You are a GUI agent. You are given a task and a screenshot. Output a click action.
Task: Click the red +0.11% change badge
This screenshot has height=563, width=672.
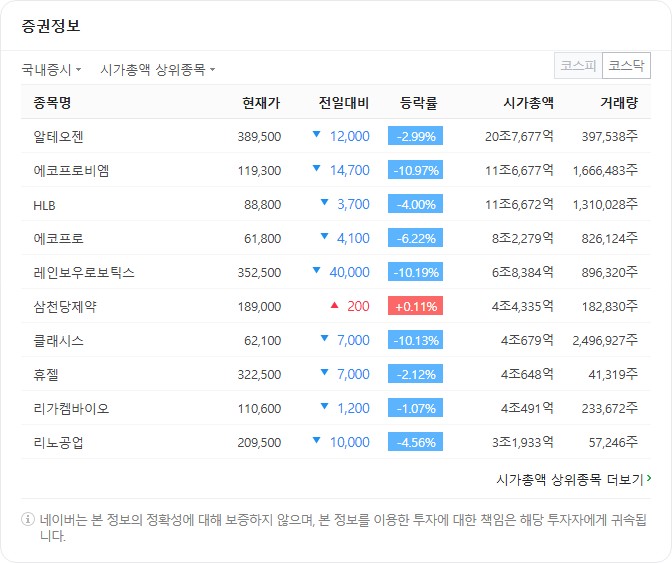pos(415,306)
